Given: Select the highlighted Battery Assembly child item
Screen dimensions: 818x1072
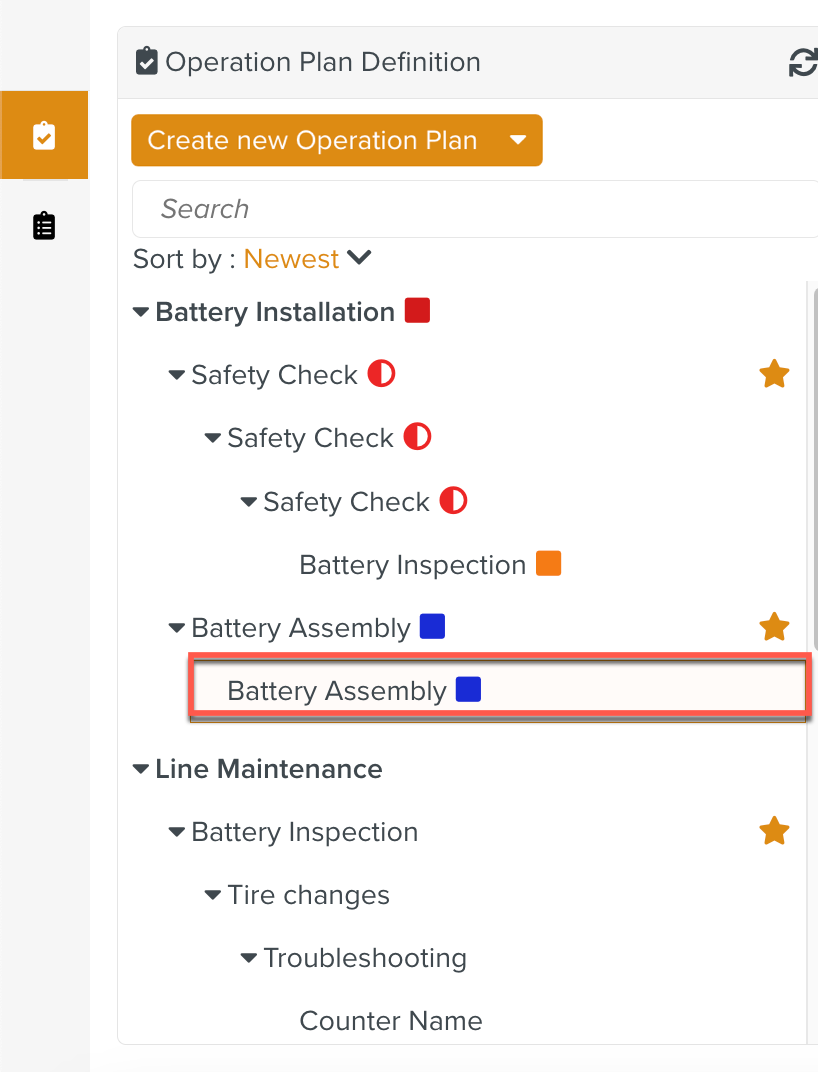Looking at the screenshot, I should click(337, 691).
